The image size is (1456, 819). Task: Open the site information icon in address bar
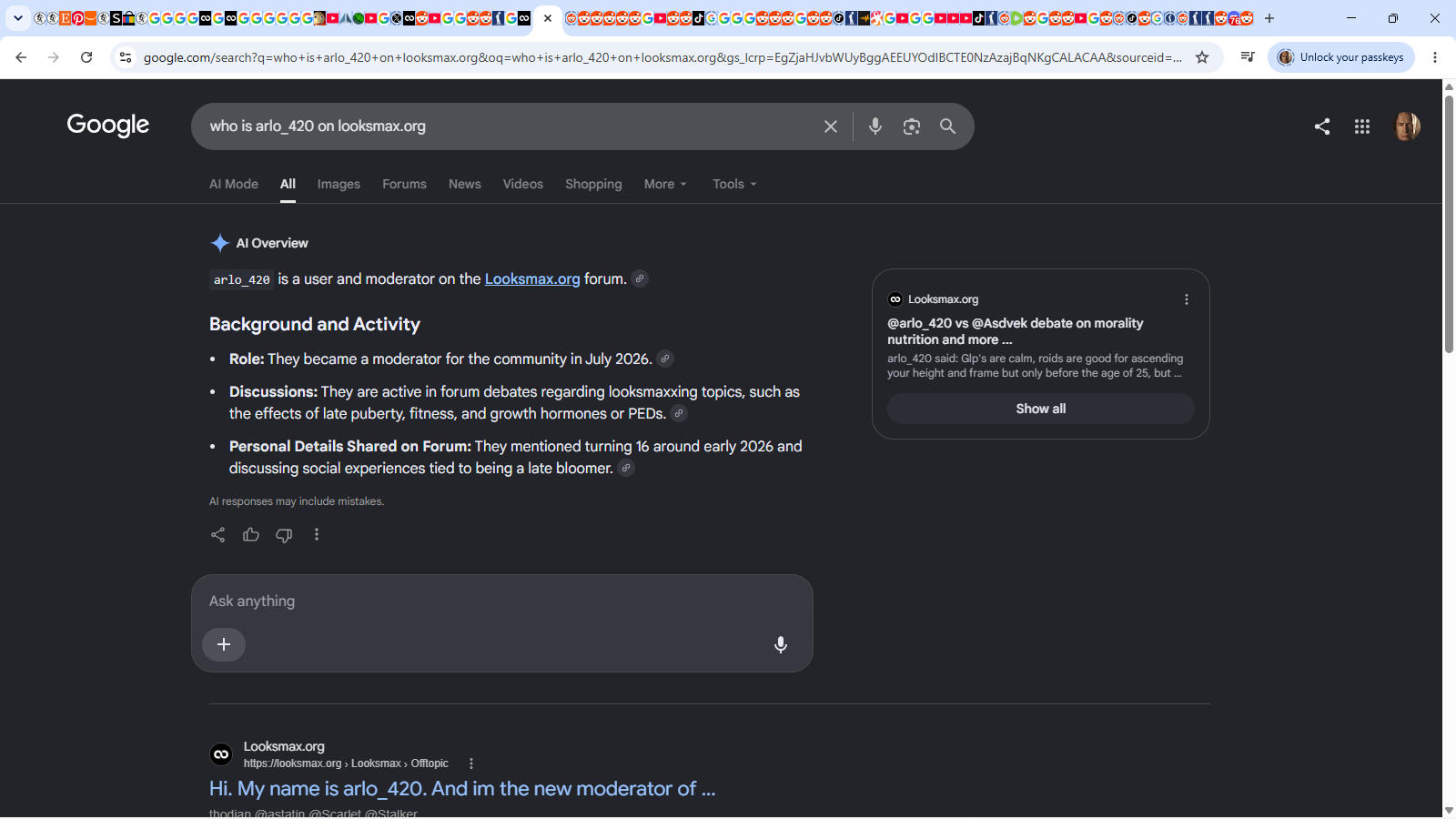(x=126, y=57)
